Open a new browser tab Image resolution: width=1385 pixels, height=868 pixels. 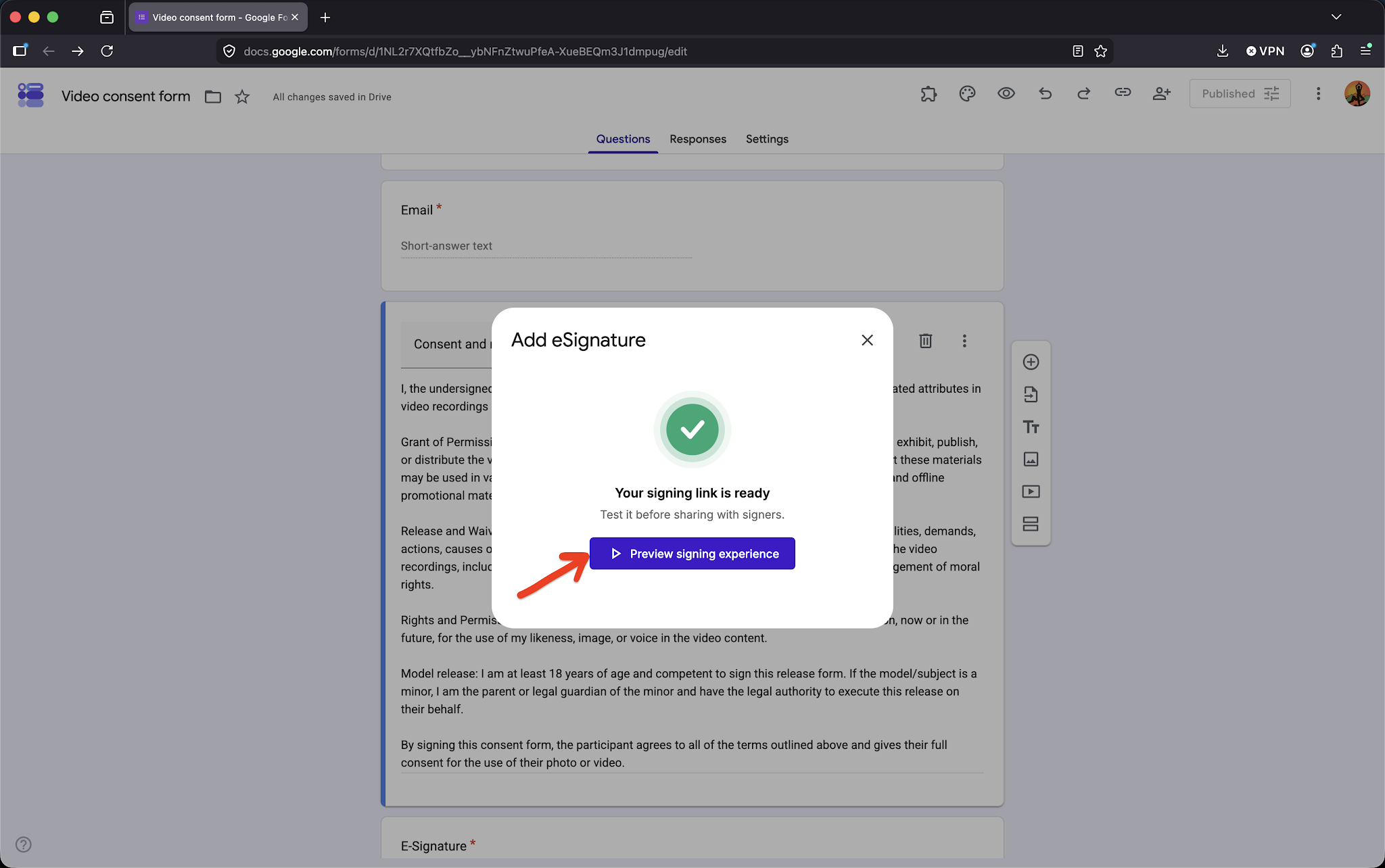coord(325,18)
